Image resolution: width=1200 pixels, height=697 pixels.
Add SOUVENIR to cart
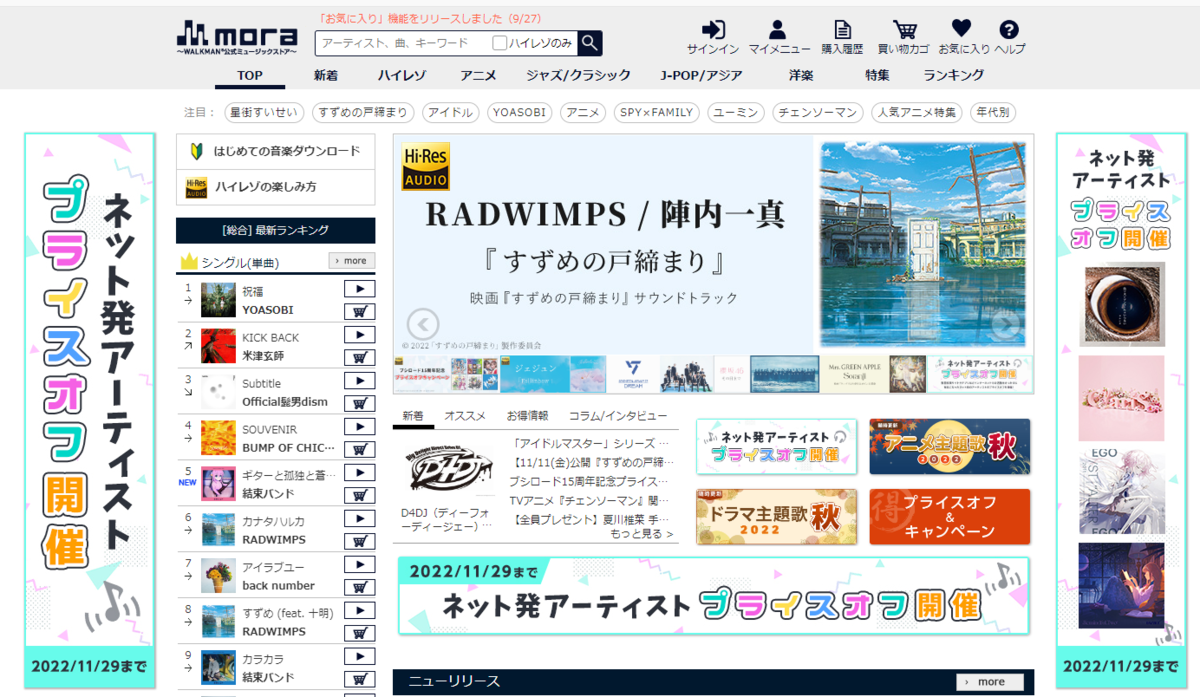359,449
